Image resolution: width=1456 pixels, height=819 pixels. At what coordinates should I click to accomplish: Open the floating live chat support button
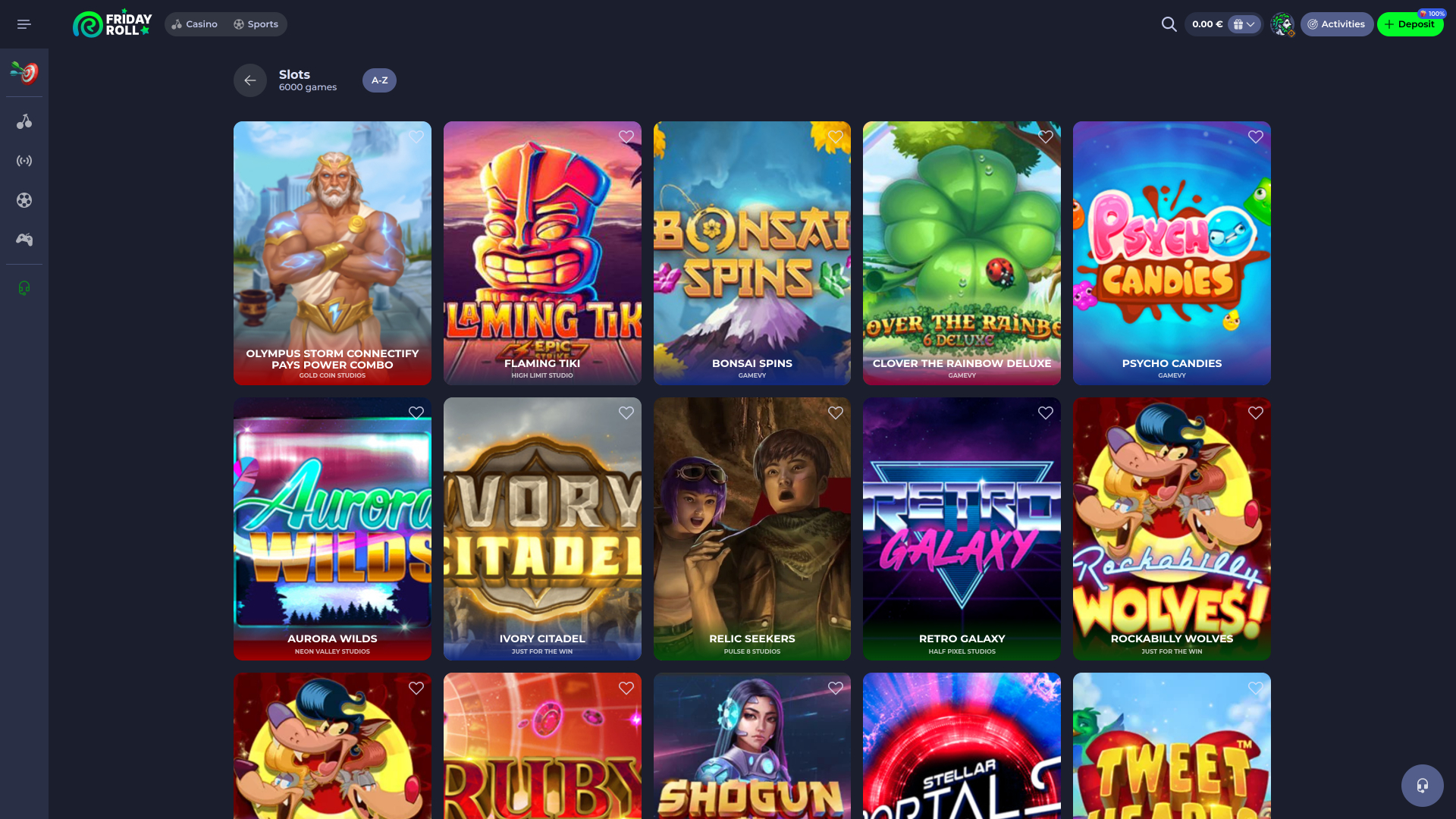[x=1422, y=785]
